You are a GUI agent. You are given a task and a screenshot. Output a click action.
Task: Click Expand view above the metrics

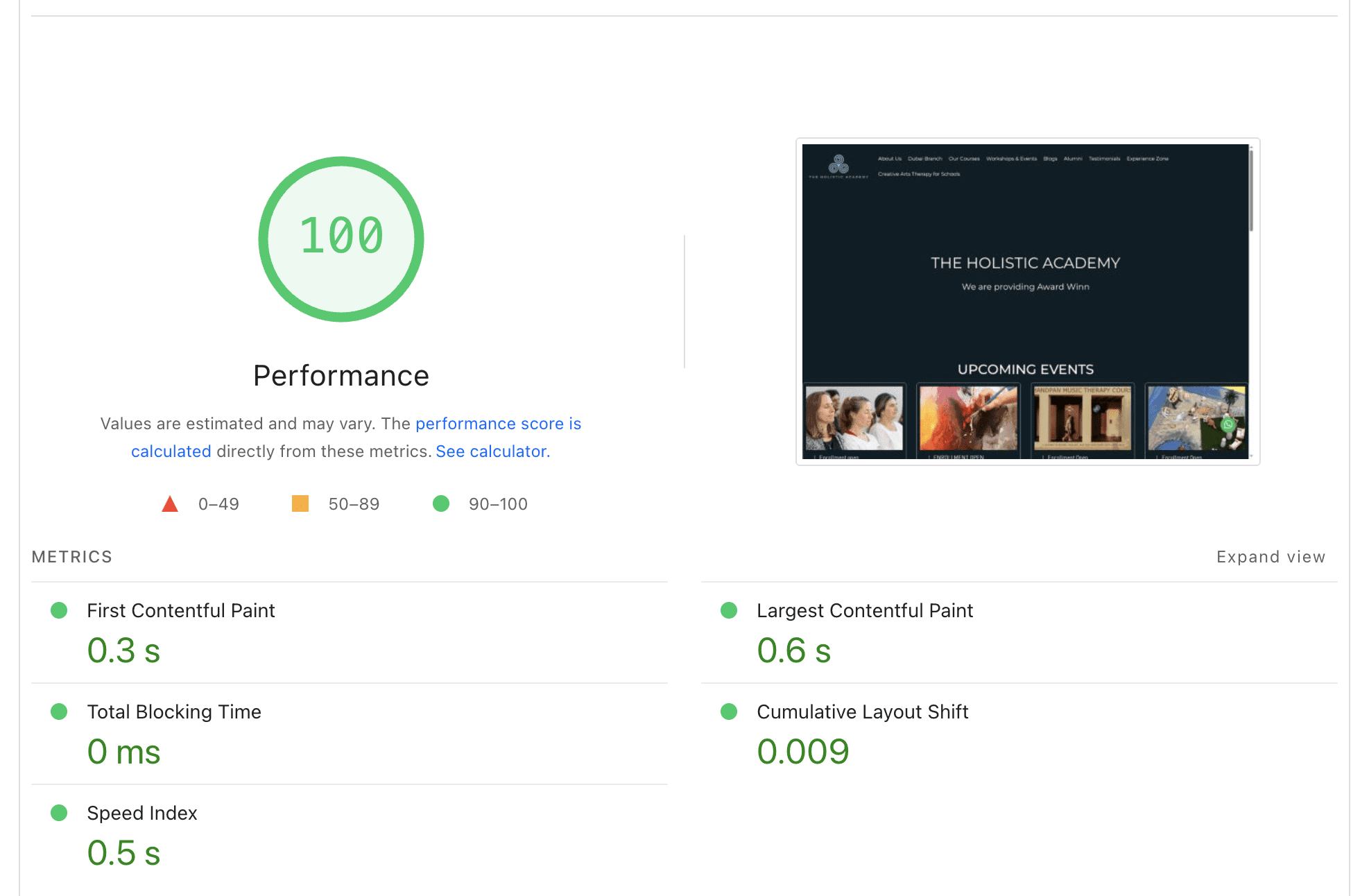click(x=1270, y=556)
